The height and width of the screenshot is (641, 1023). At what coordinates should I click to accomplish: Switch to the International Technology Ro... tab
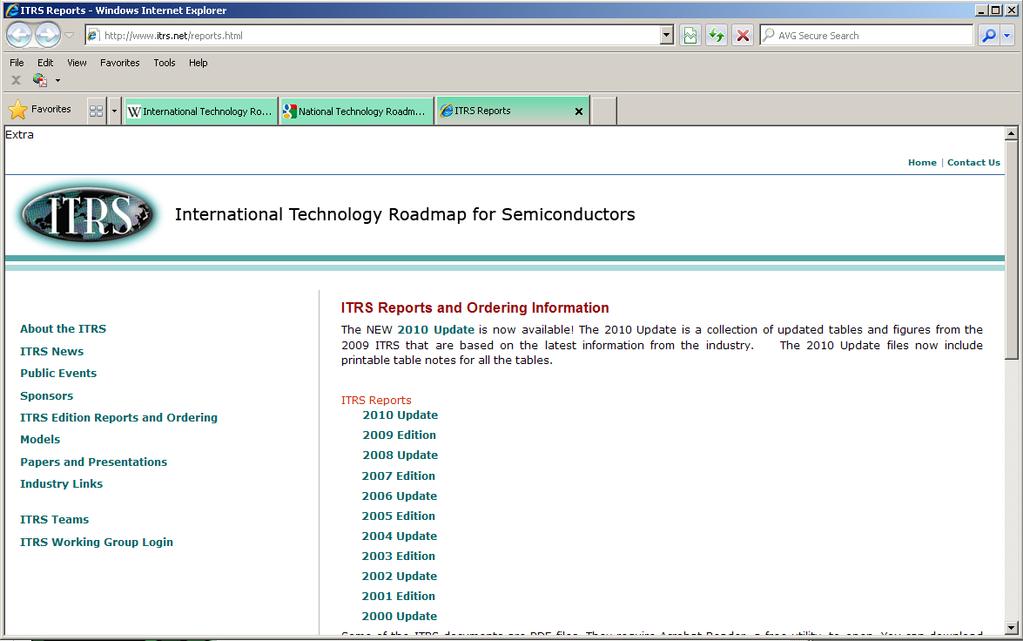click(x=201, y=111)
